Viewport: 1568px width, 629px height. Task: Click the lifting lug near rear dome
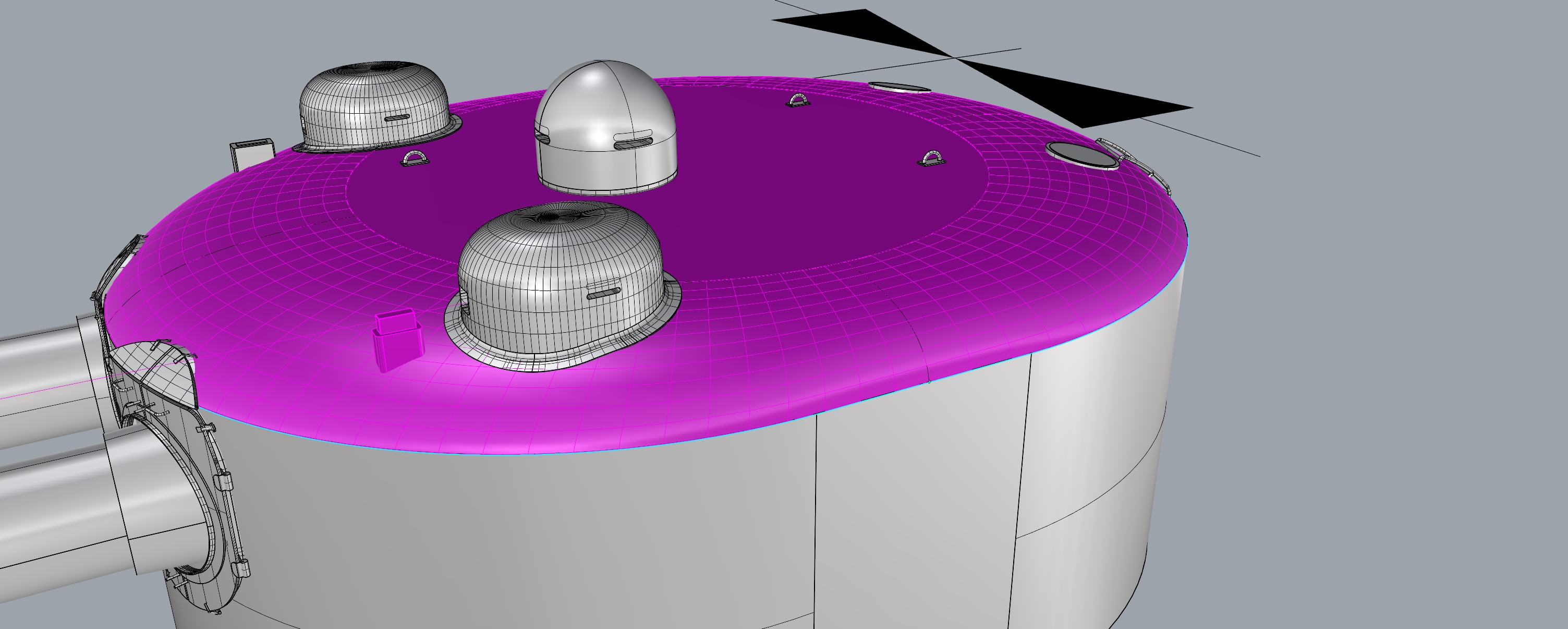[415, 159]
